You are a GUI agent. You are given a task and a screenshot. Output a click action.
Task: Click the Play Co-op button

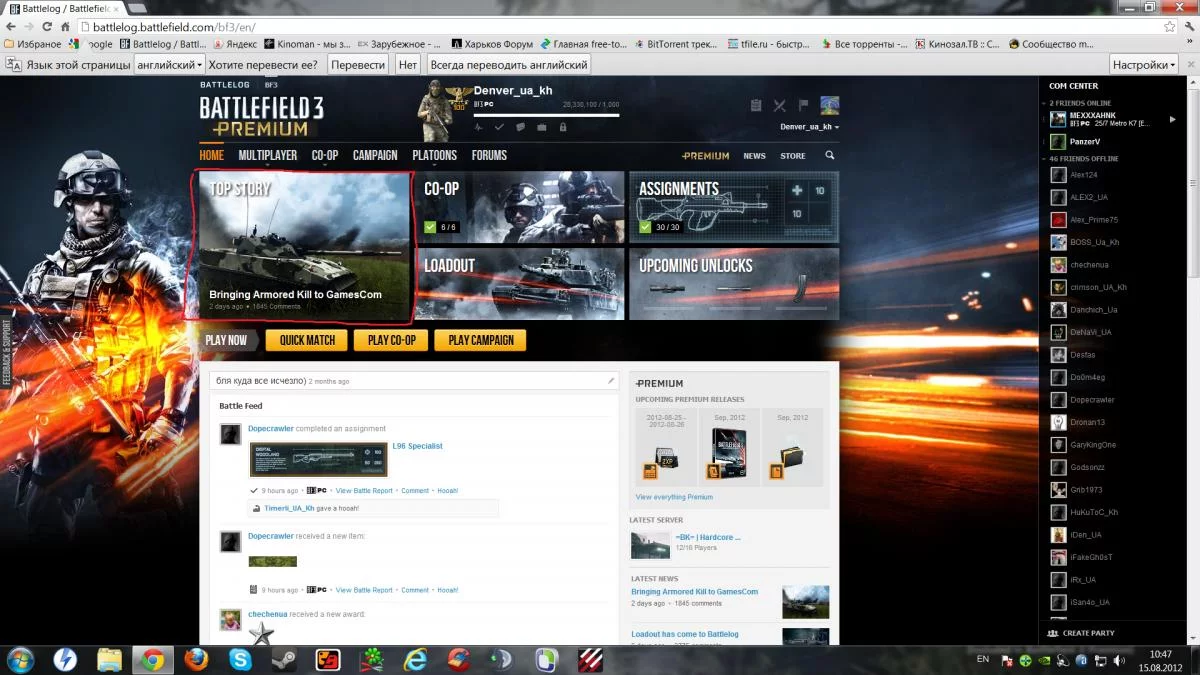click(x=392, y=340)
